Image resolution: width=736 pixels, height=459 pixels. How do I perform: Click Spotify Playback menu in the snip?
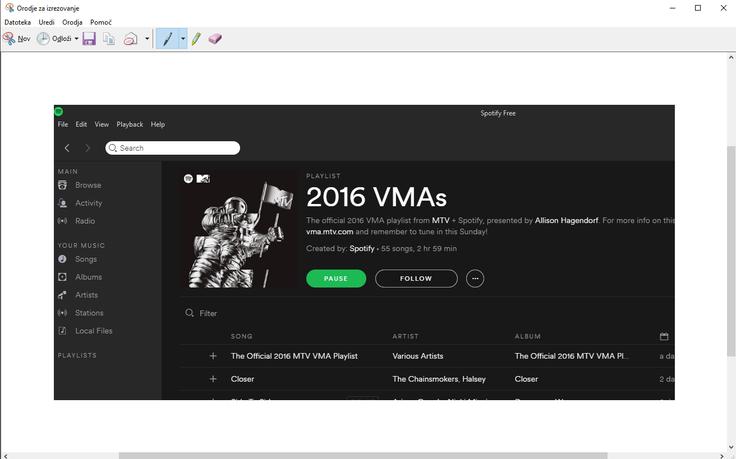pyautogui.click(x=130, y=124)
